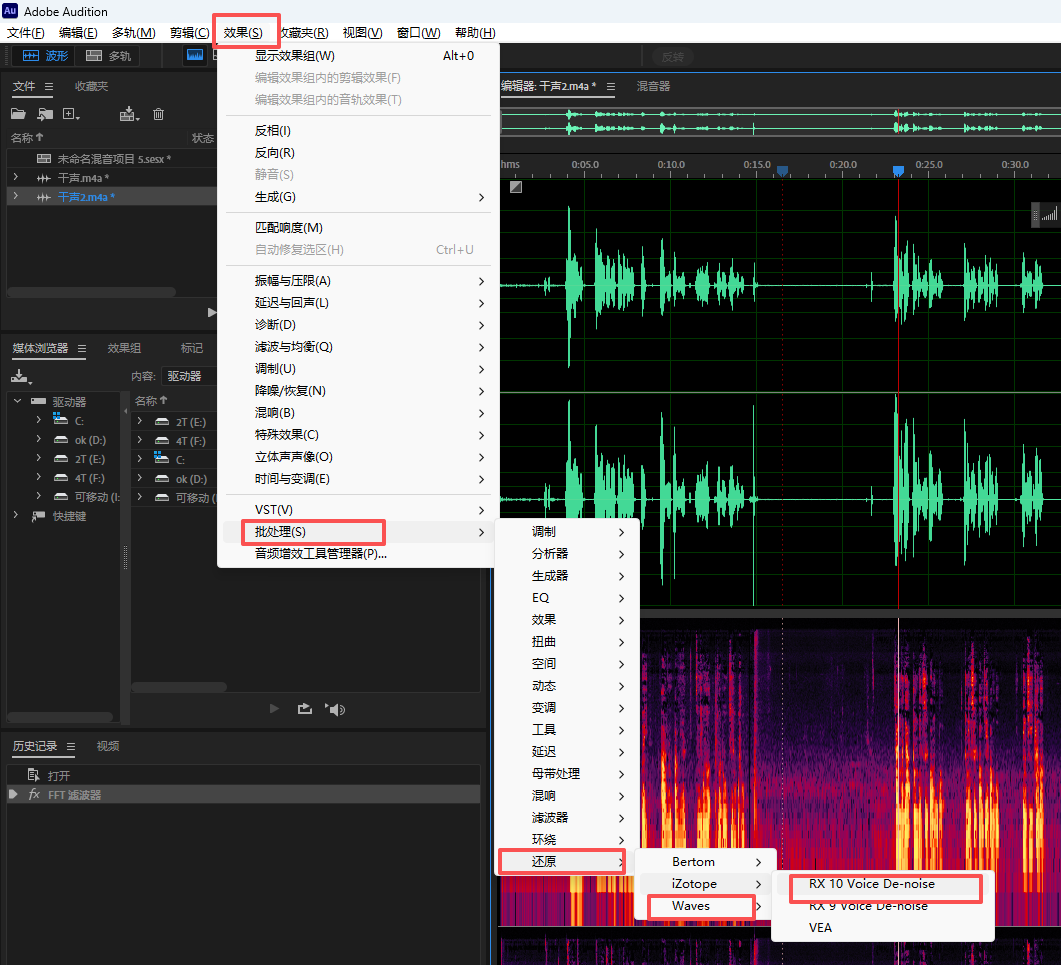Open 内容 驱动器 dropdown

point(188,376)
